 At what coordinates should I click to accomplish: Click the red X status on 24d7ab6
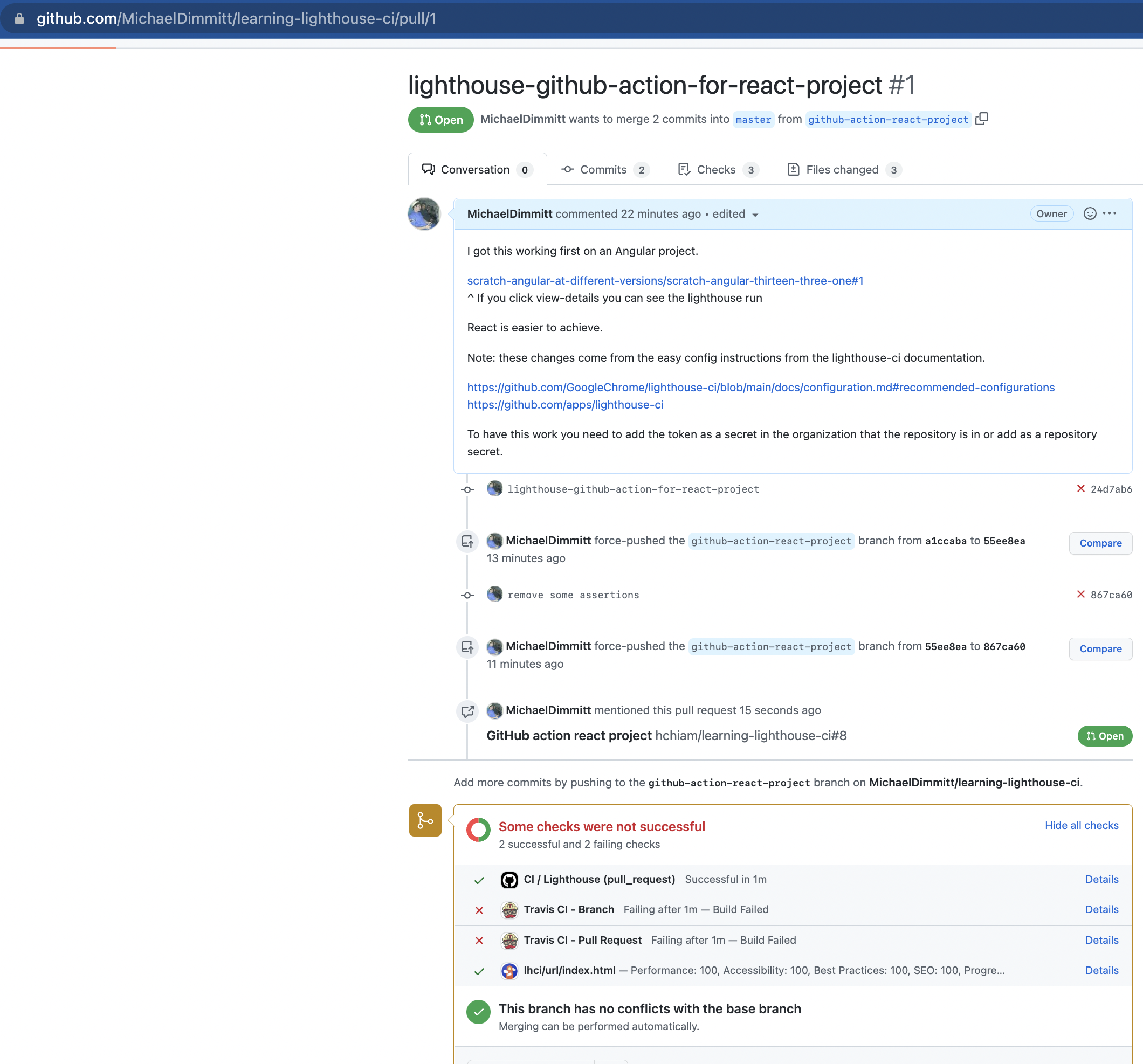coord(1080,488)
